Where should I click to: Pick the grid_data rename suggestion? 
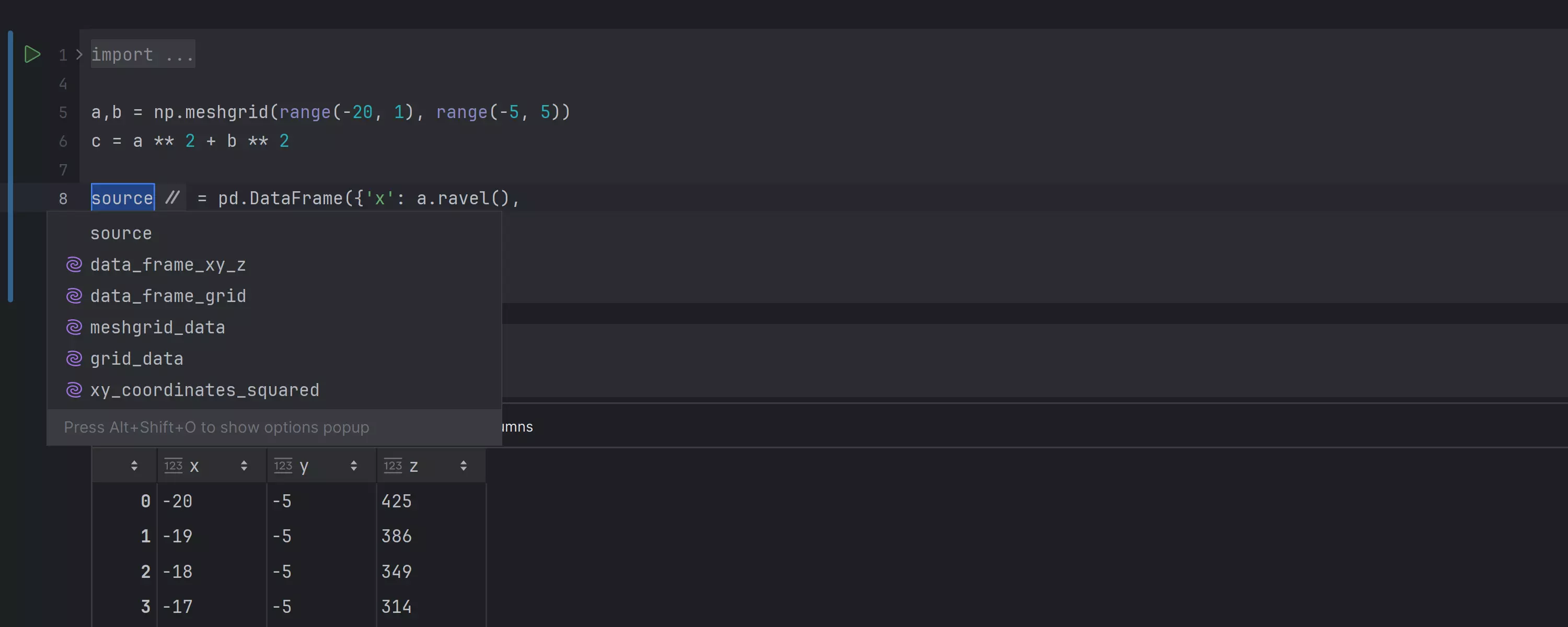136,358
